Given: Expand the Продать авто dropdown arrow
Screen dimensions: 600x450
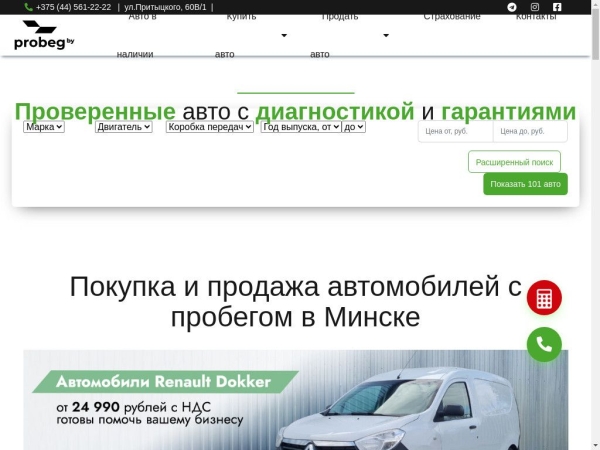Looking at the screenshot, I should (x=386, y=35).
